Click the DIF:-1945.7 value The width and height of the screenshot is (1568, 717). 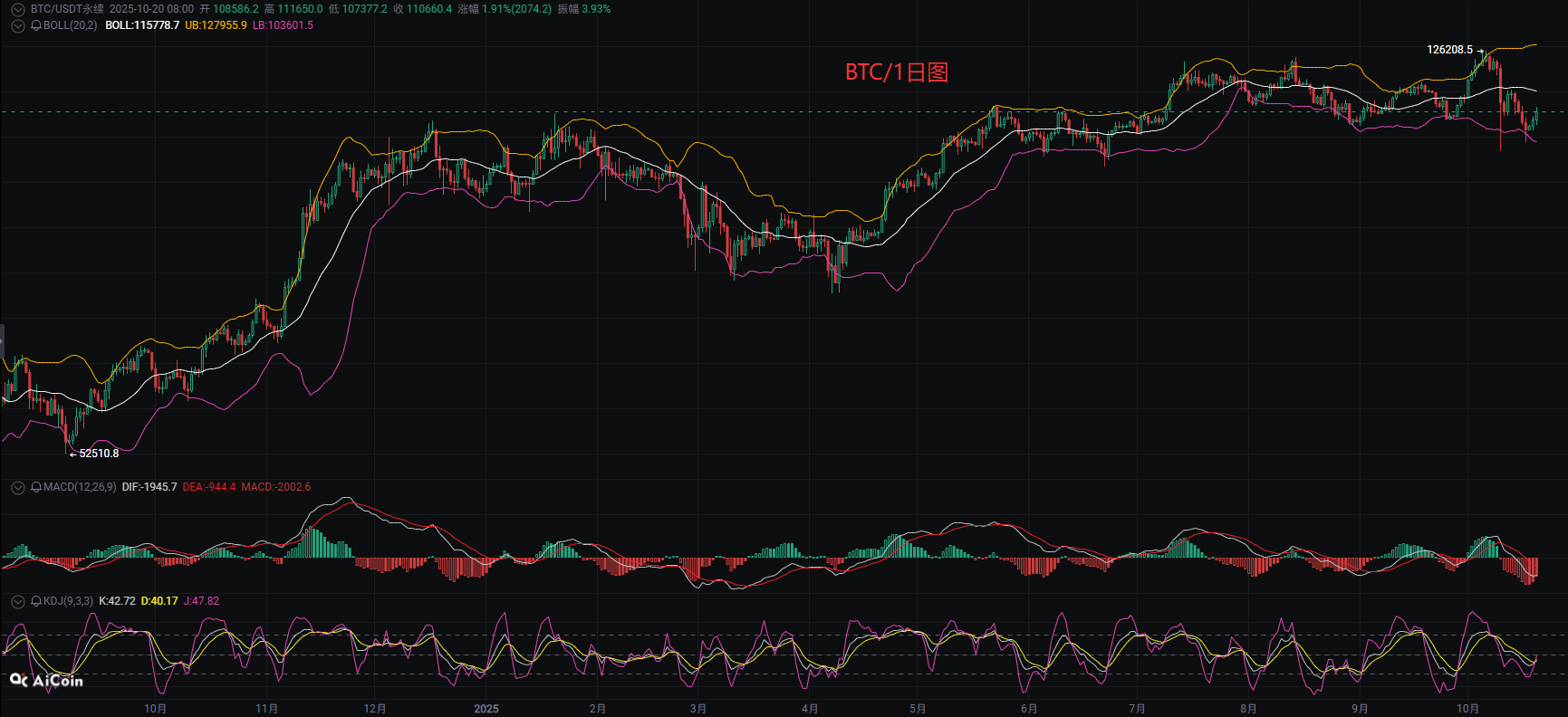(149, 487)
